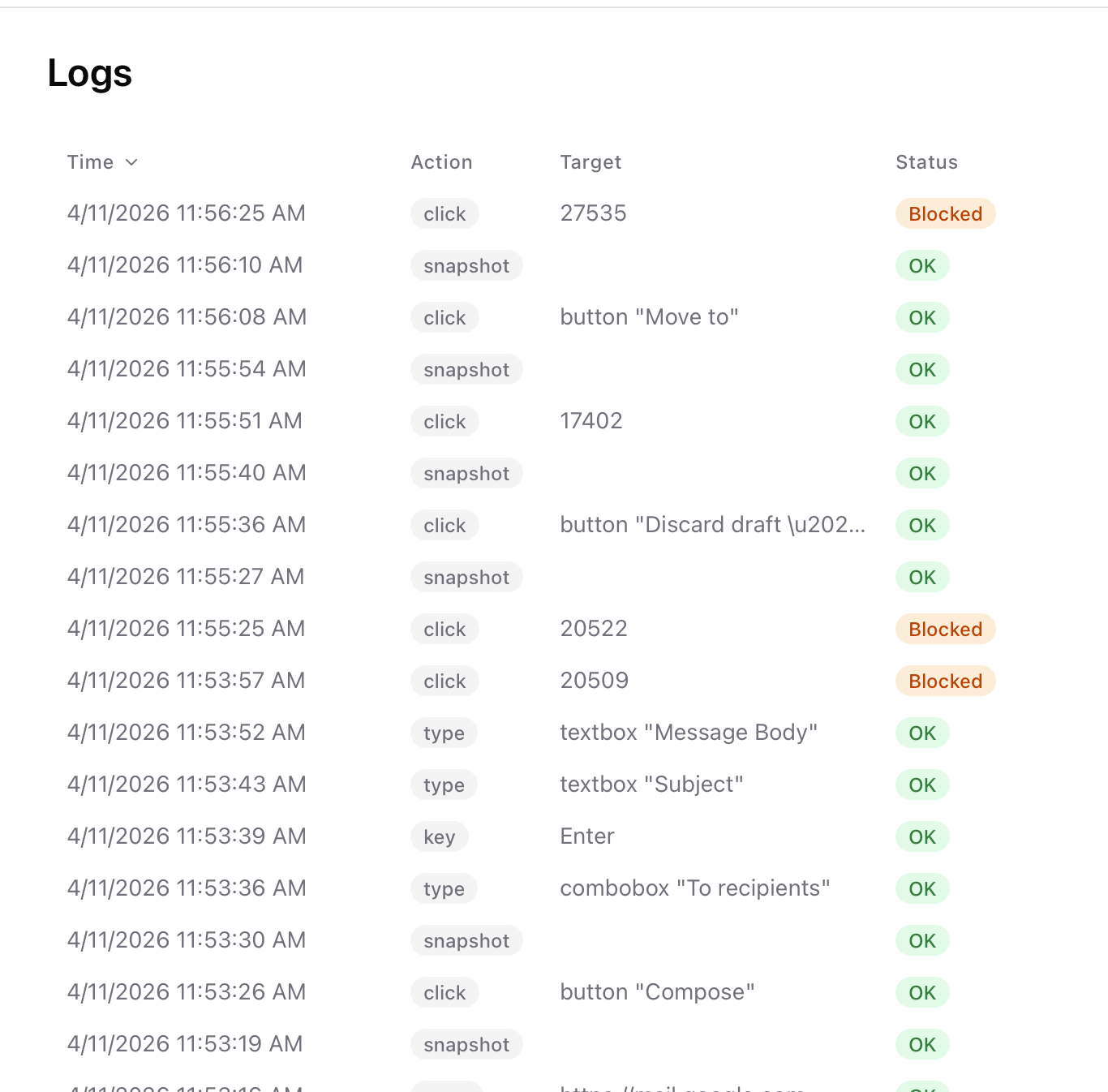Screen dimensions: 1108x1092
Task: Select the log row with target 17402
Action: click(591, 420)
